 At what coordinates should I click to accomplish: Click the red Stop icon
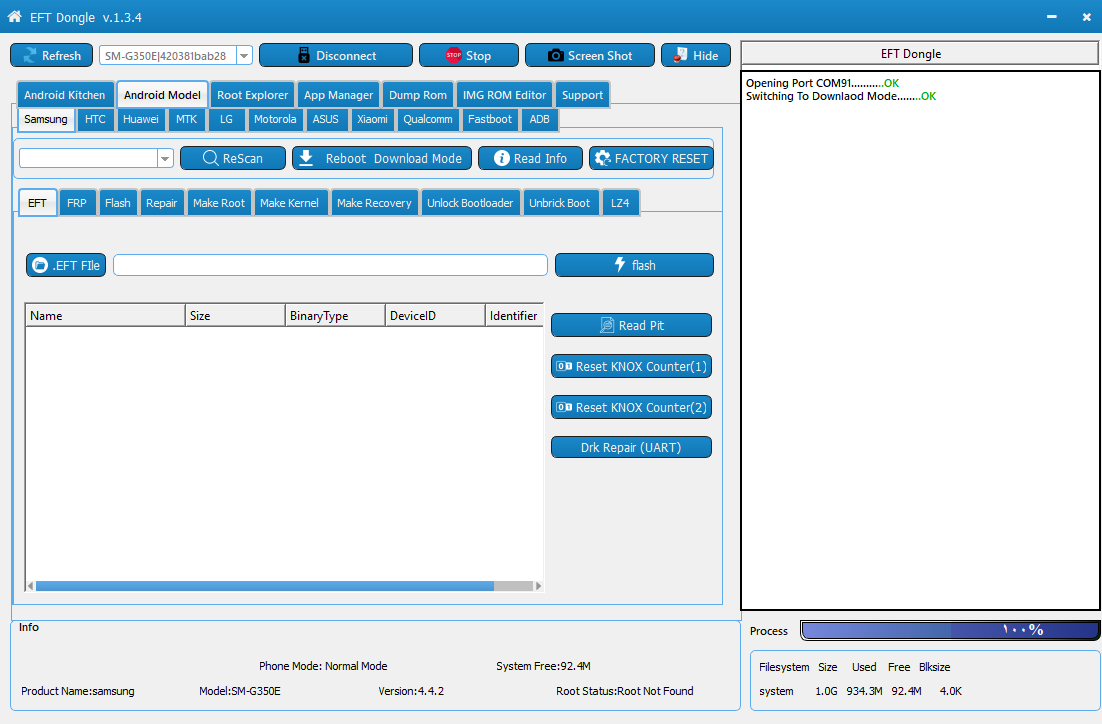click(453, 55)
